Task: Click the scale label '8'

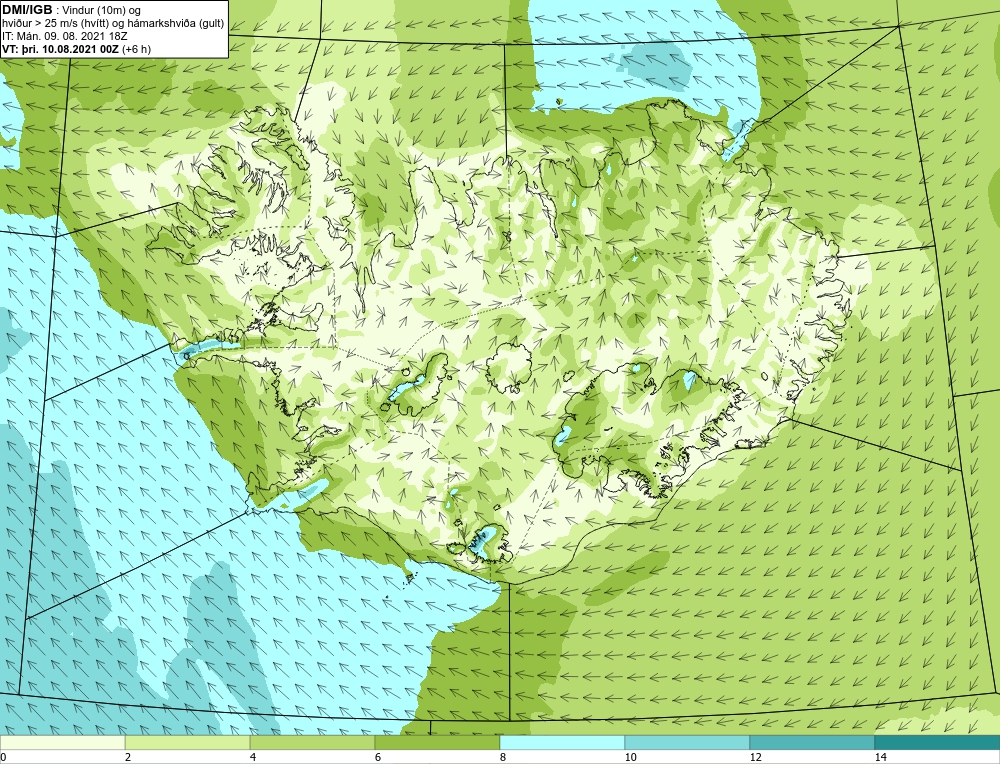Action: [503, 758]
